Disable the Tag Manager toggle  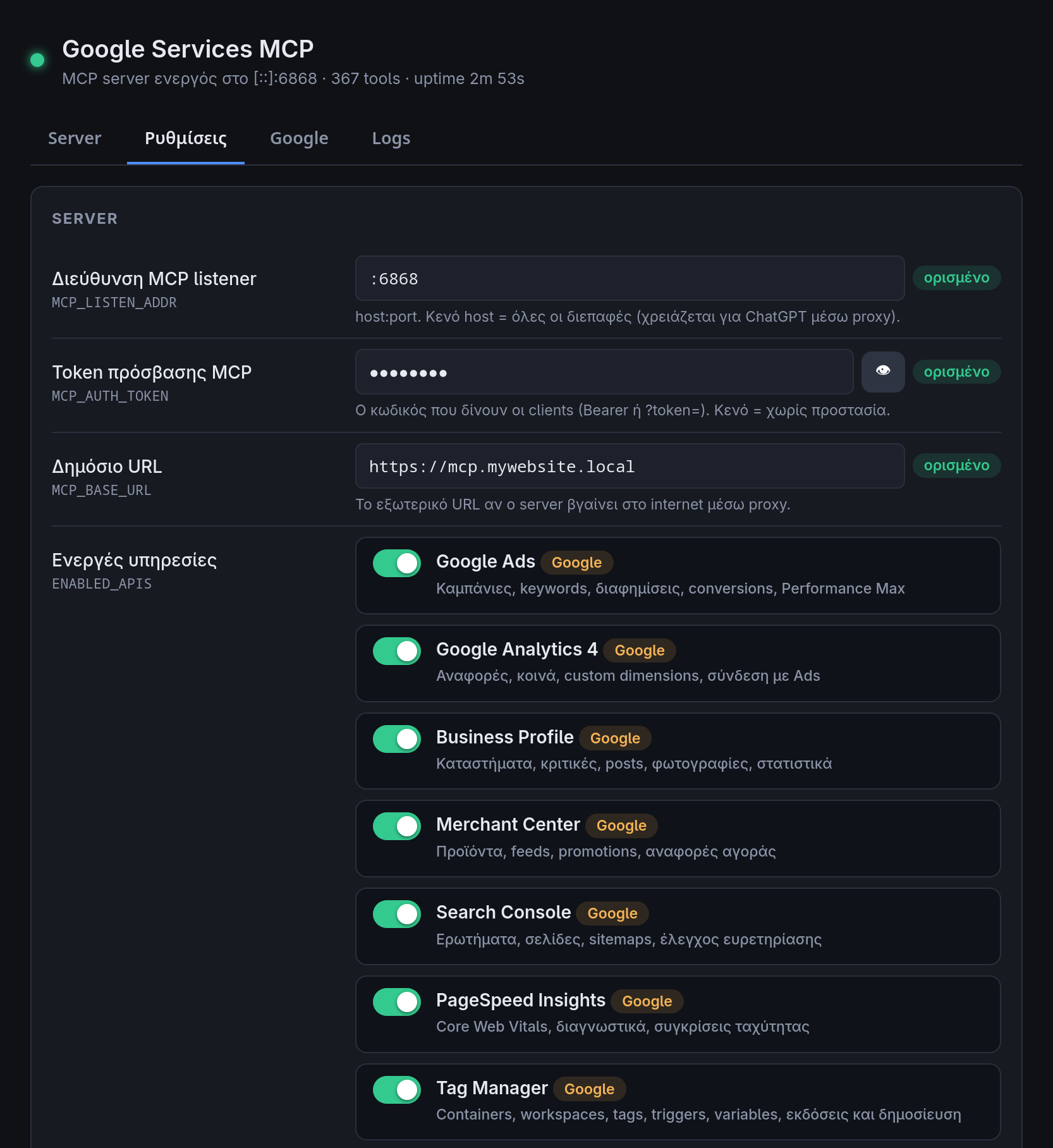click(x=397, y=1090)
